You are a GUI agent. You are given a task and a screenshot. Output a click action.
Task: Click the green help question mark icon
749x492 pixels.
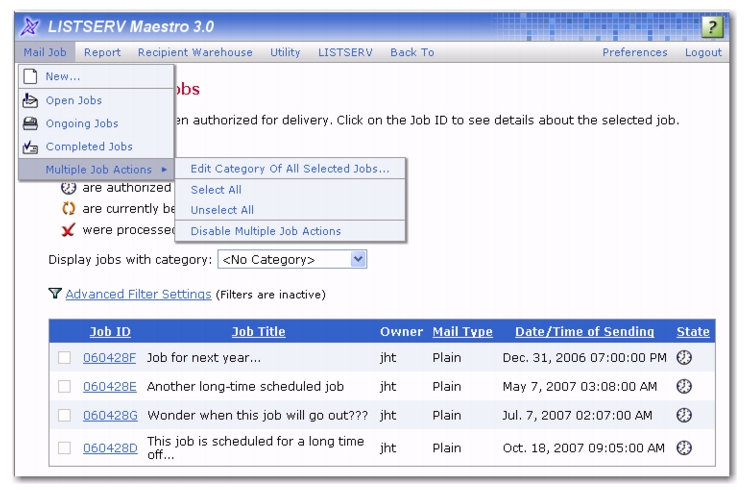pos(712,27)
